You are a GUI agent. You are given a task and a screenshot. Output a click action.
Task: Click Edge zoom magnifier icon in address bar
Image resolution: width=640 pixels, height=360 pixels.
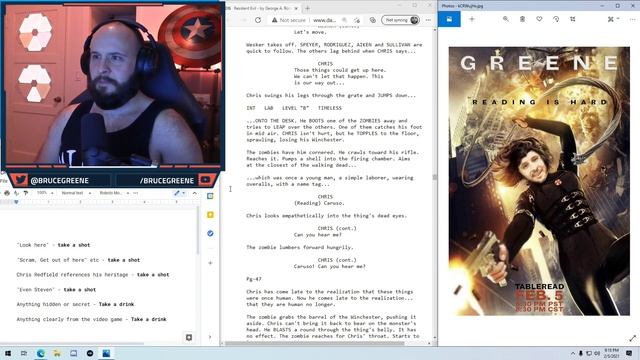point(344,20)
